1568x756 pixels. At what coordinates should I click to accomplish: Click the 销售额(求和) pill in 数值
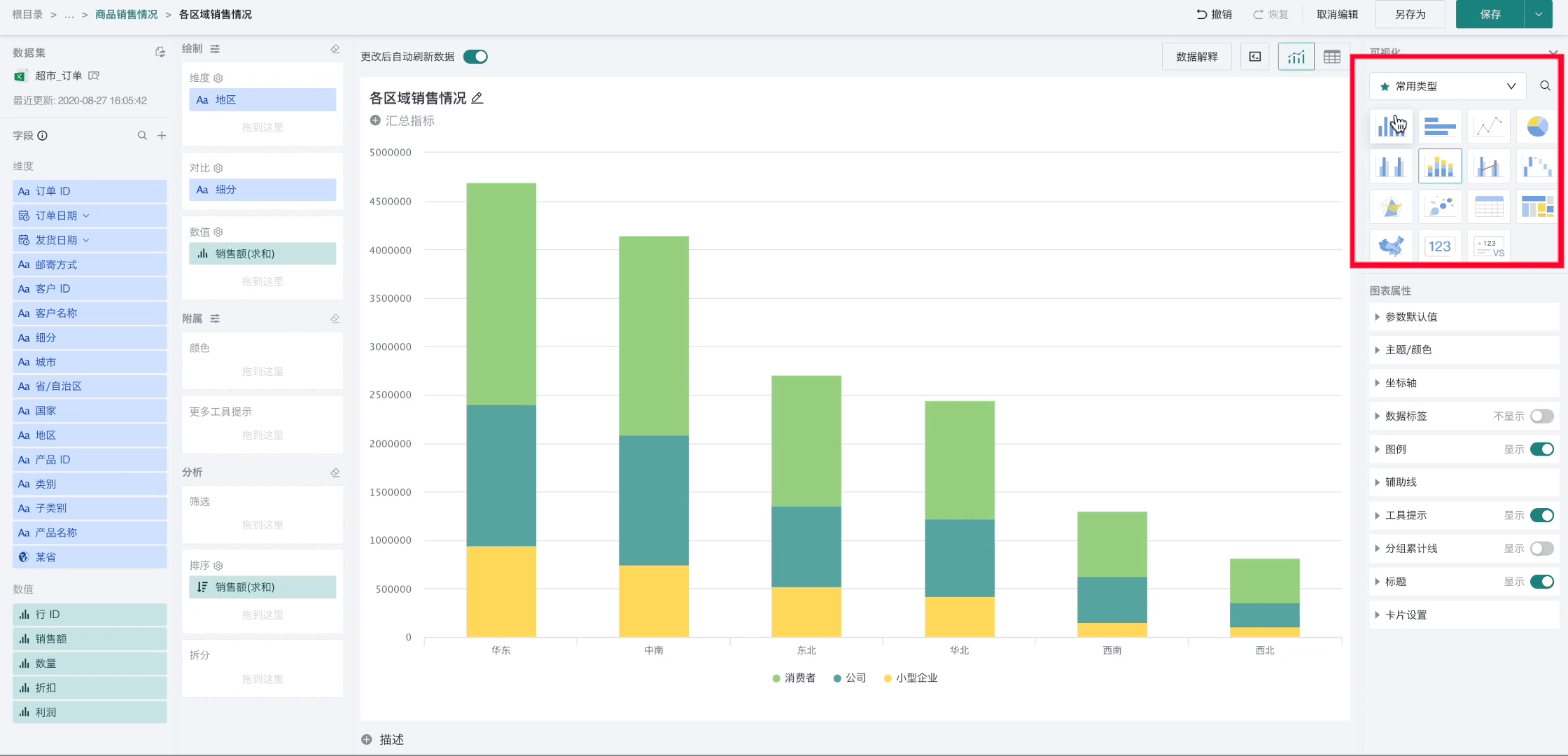[262, 253]
